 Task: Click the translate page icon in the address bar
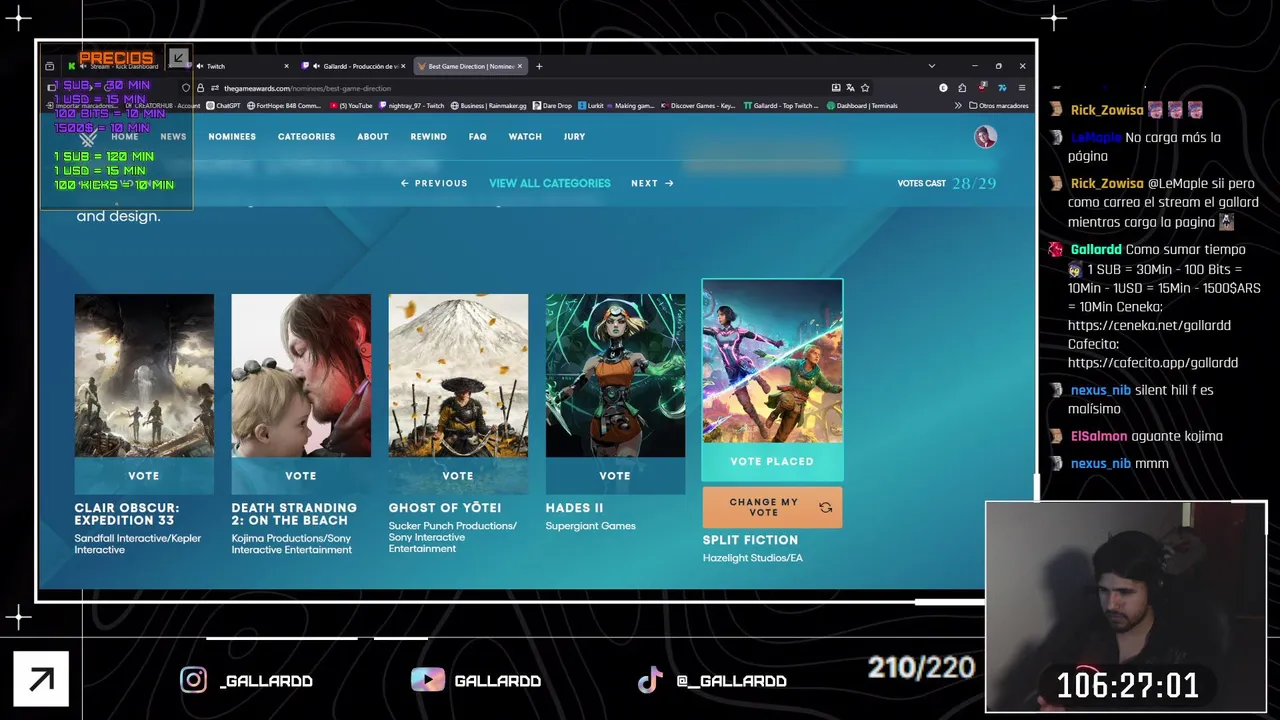pyautogui.click(x=850, y=88)
